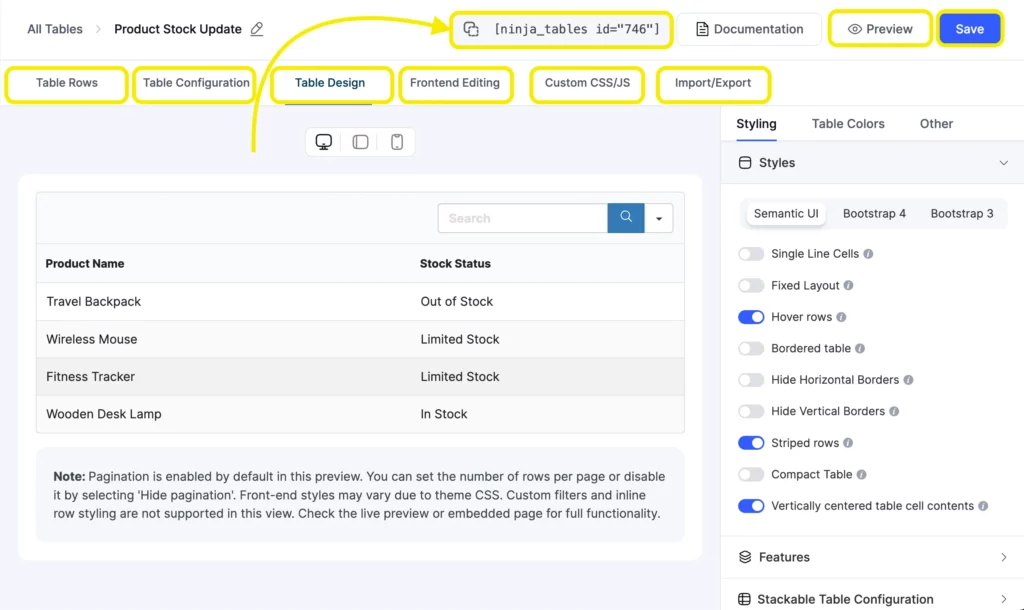This screenshot has height=610, width=1024.
Task: Open the Table Configuration tab
Action: [196, 83]
